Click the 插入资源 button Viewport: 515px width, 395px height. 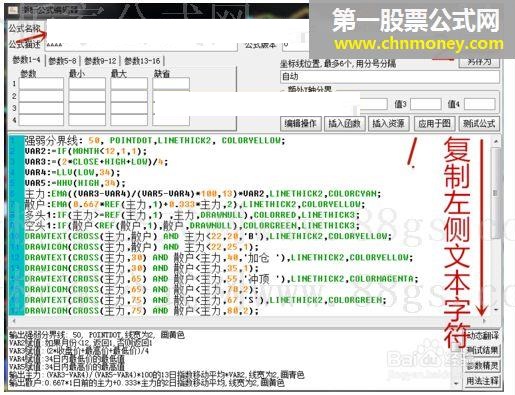pos(389,124)
